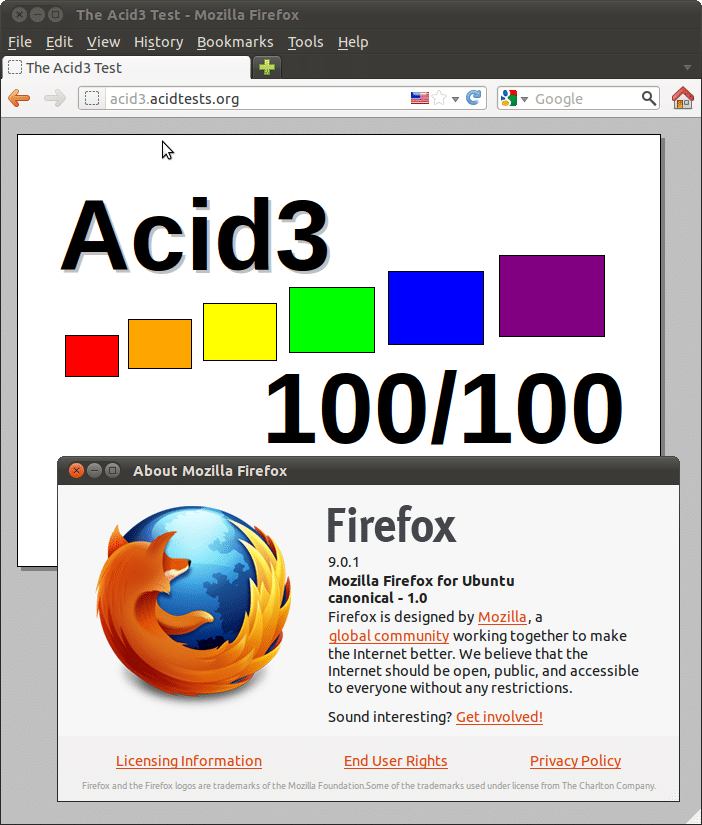Close the main Firefox browser window

click(x=19, y=15)
